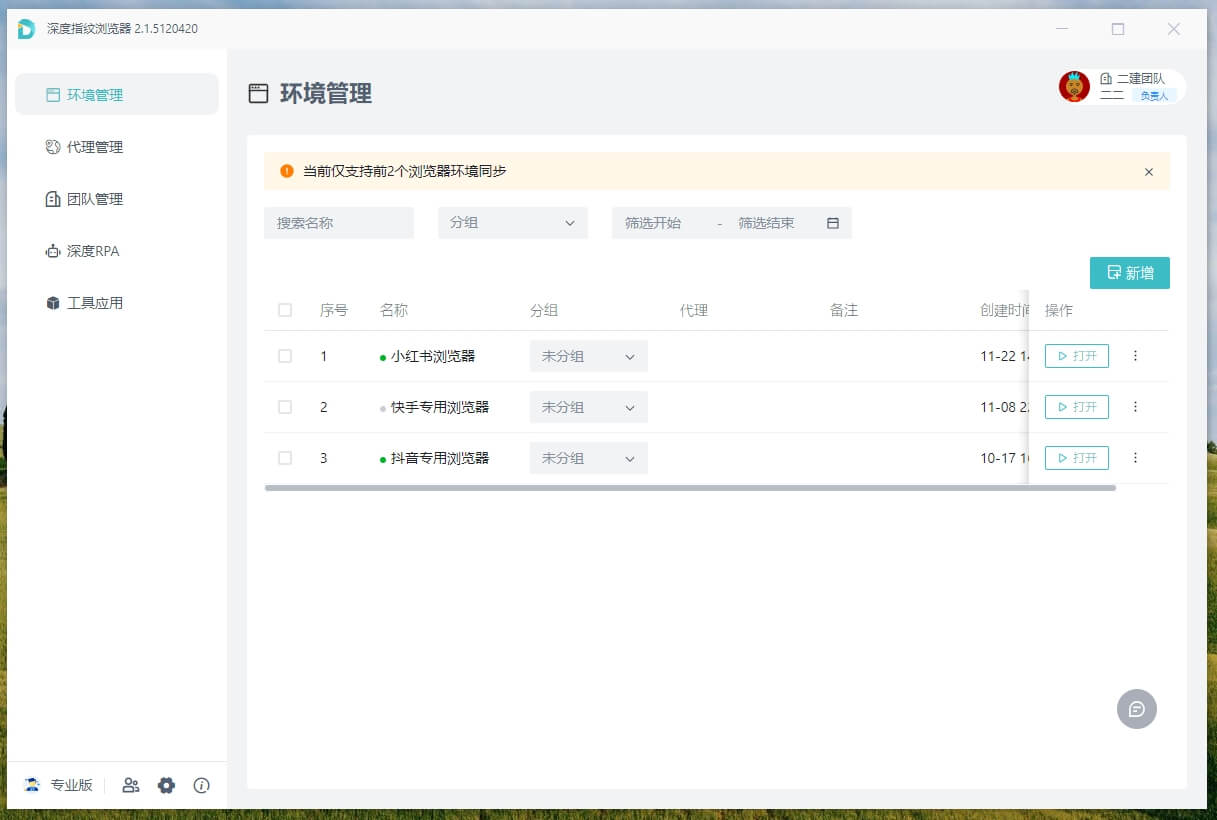Open the info icon at sidebar bottom
This screenshot has width=1217, height=820.
(x=201, y=785)
